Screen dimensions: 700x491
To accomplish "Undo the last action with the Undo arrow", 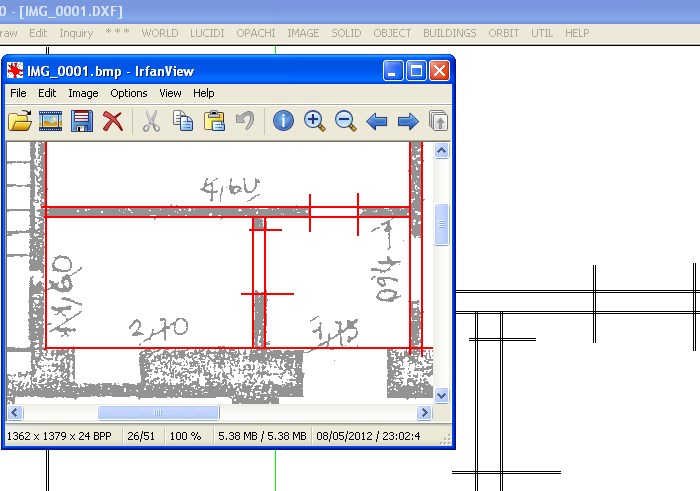I will pyautogui.click(x=245, y=121).
